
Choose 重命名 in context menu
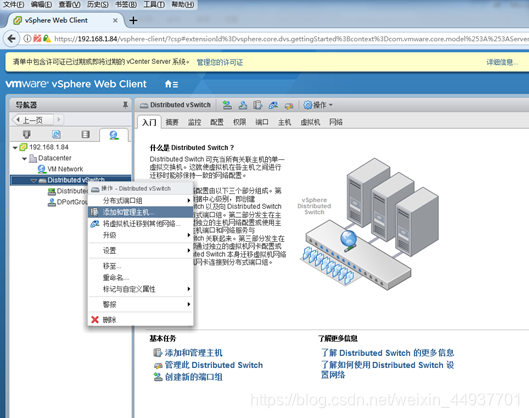(x=140, y=277)
